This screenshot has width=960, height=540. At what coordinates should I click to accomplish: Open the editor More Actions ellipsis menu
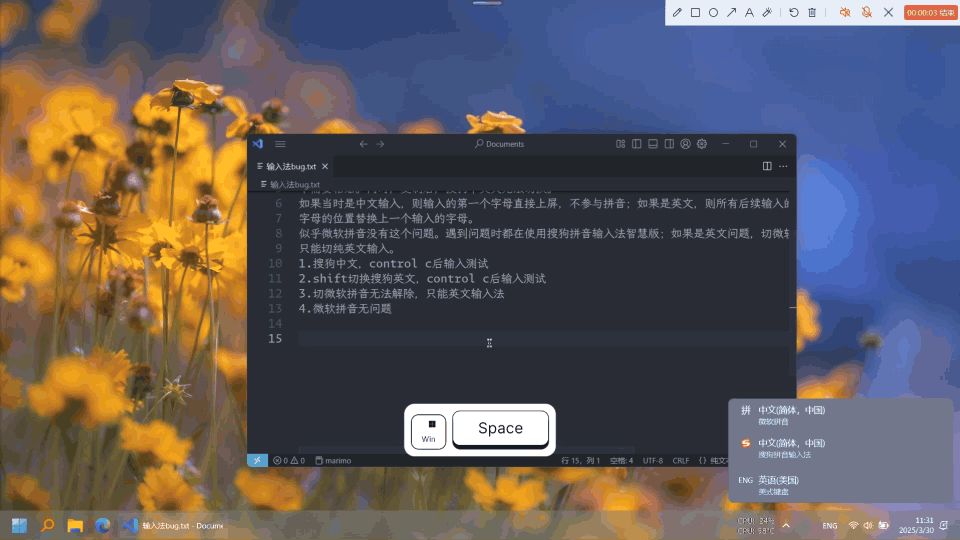click(x=783, y=166)
